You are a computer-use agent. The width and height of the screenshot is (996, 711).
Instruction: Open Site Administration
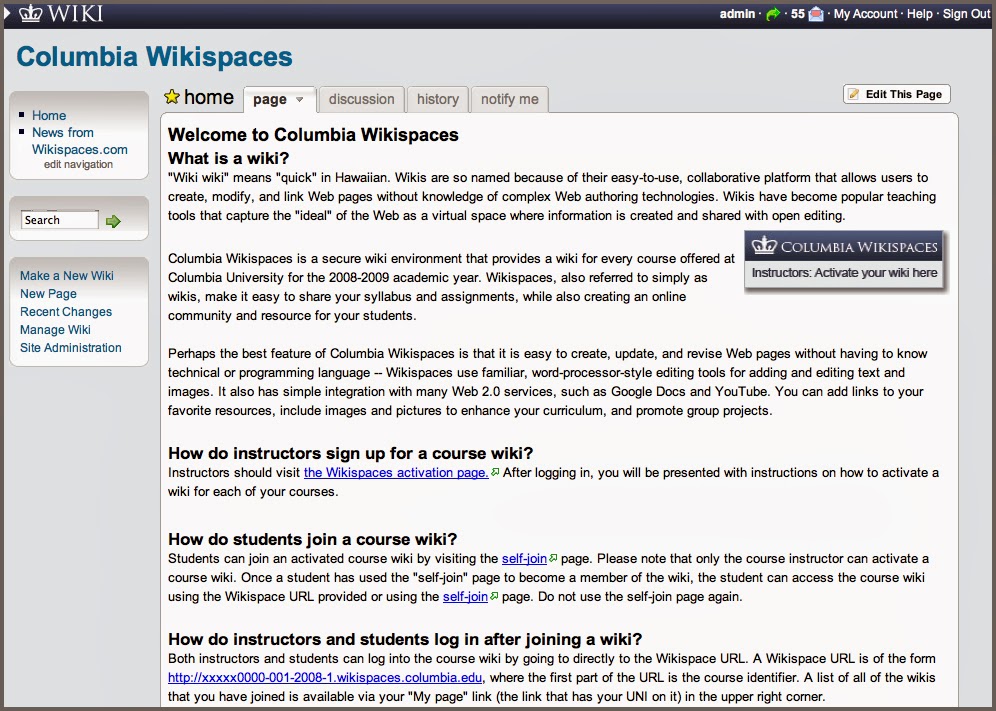pyautogui.click(x=69, y=348)
